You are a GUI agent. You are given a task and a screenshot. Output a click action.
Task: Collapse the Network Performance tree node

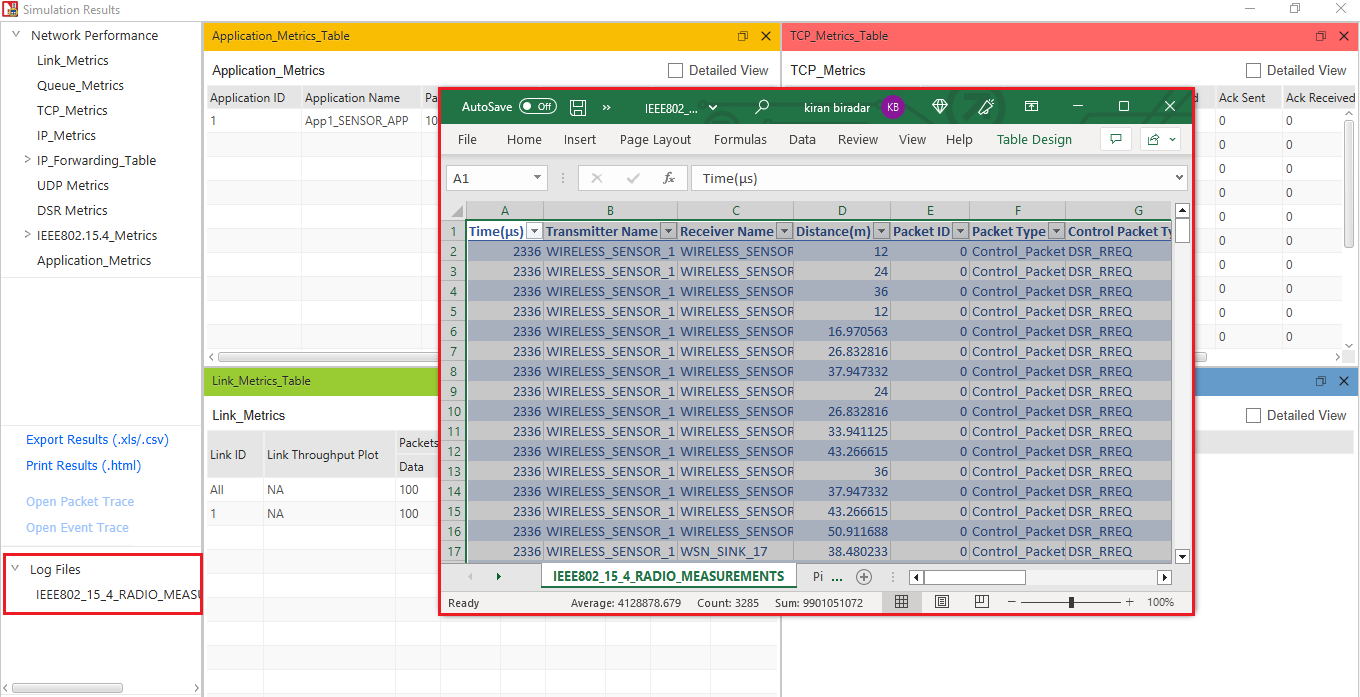click(x=16, y=35)
